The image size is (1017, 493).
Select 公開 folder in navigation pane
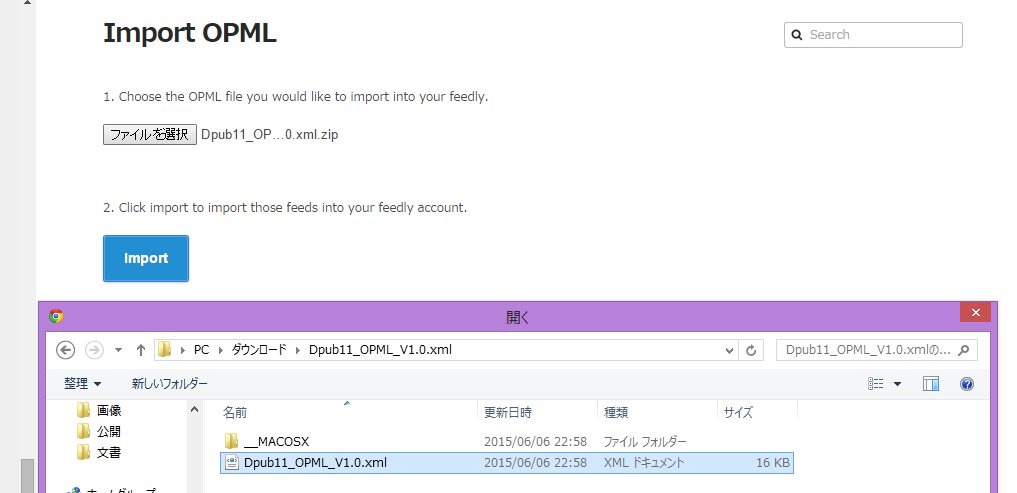coord(109,431)
